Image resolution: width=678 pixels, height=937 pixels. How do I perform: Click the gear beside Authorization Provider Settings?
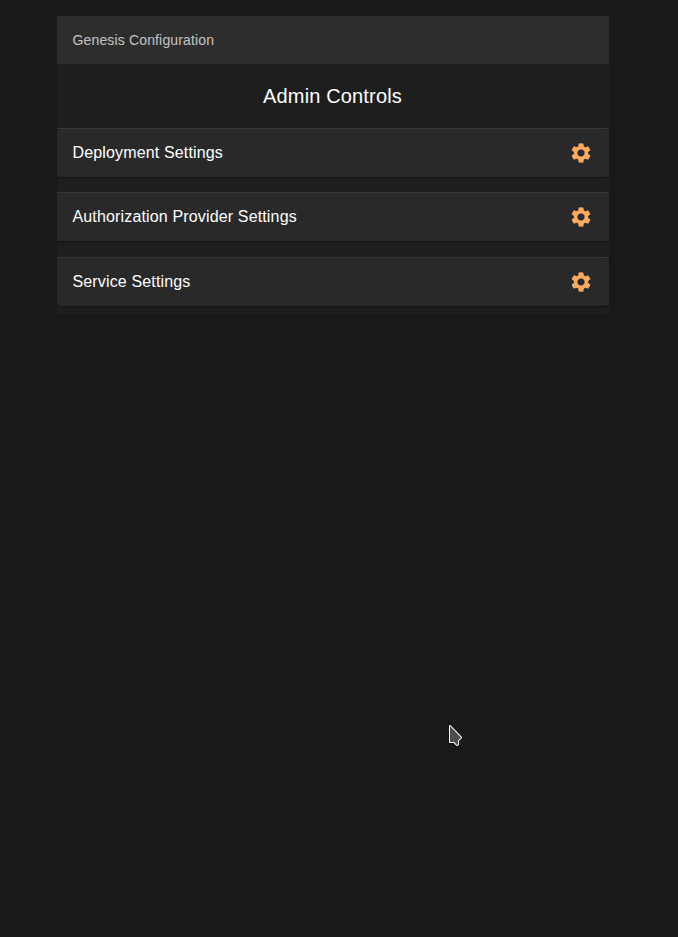pyautogui.click(x=581, y=217)
